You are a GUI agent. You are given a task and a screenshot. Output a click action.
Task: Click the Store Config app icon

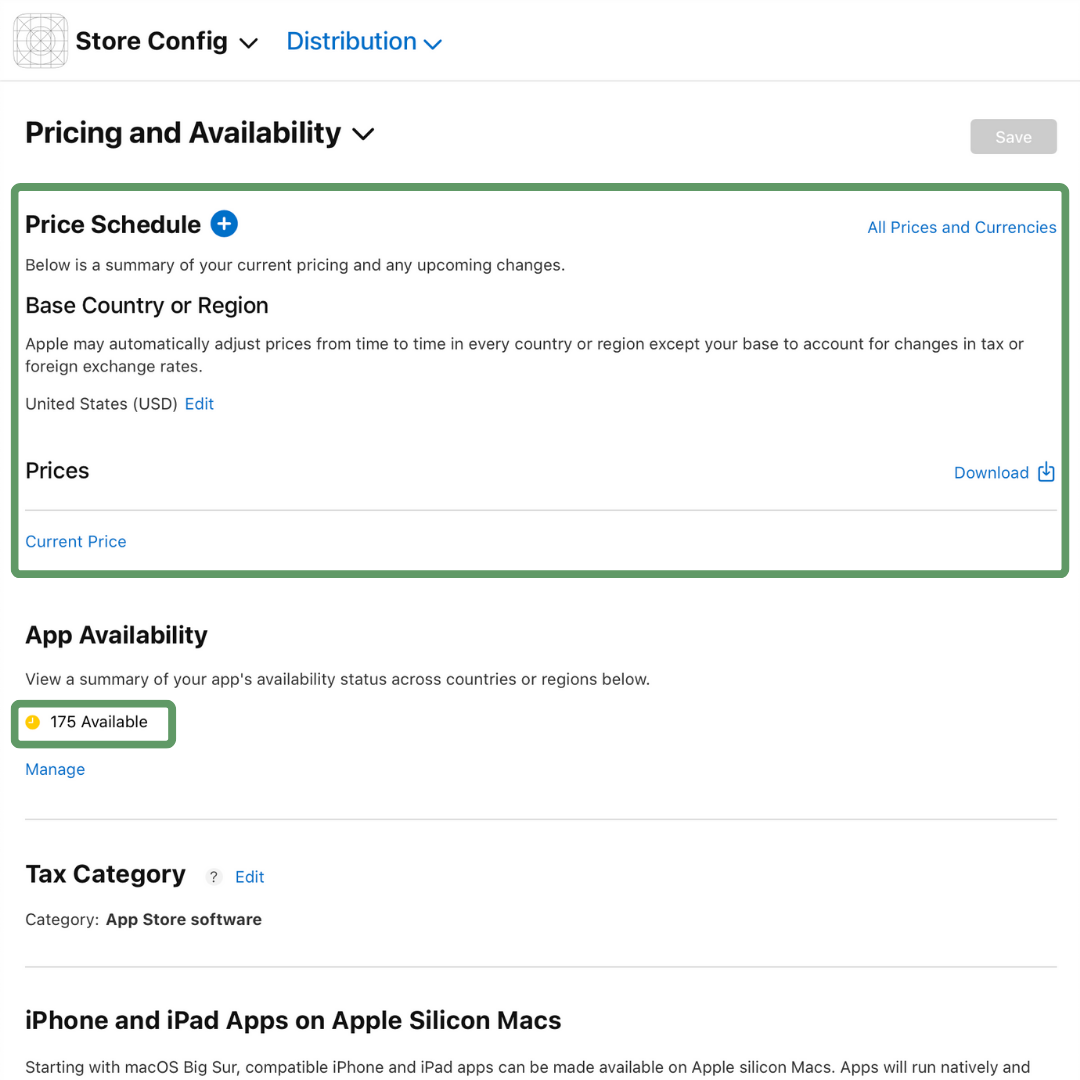(x=40, y=40)
